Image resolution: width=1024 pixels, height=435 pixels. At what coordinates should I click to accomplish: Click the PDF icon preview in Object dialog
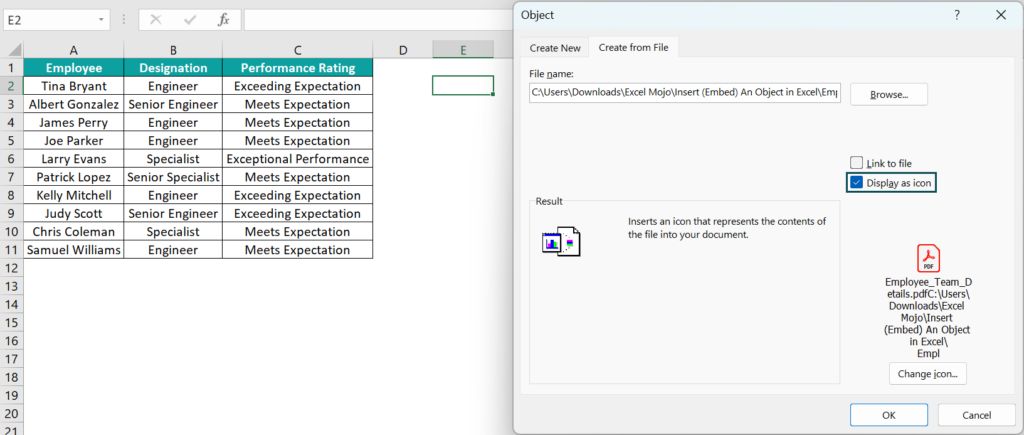point(928,259)
